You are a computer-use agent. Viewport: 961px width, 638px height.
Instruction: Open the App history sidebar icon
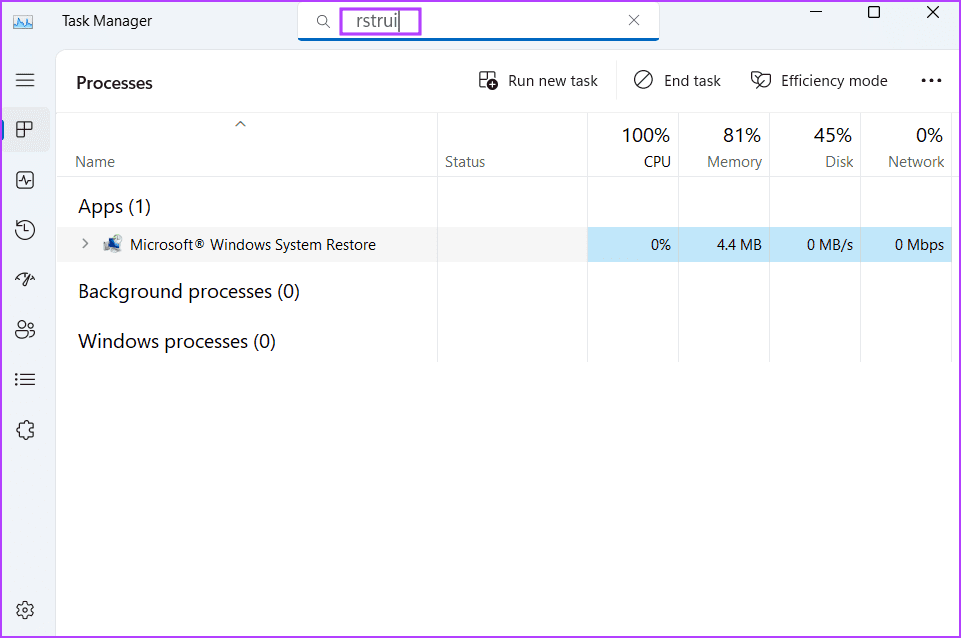[x=25, y=230]
